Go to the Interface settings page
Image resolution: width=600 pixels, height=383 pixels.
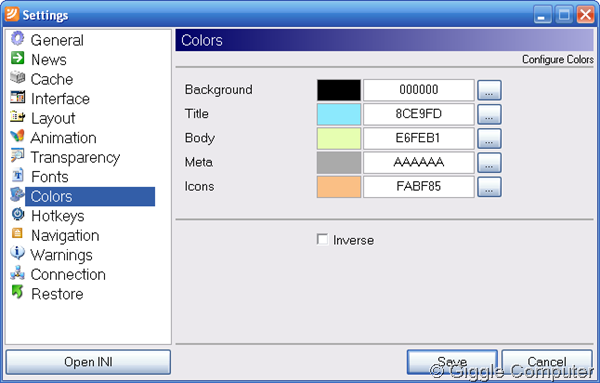[60, 99]
